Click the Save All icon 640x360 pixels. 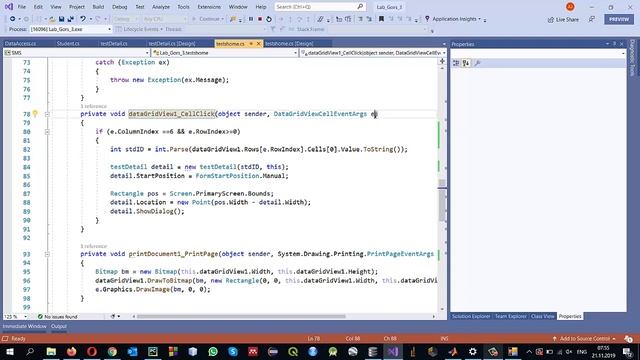pyautogui.click(x=71, y=19)
